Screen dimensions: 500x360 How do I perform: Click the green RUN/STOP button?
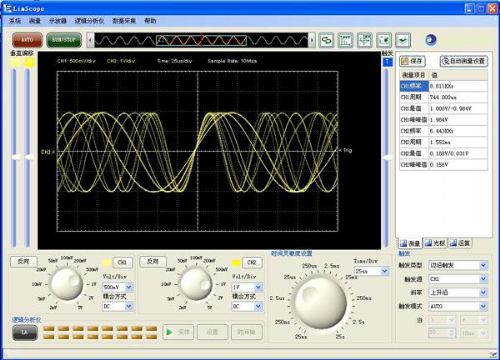click(x=64, y=40)
